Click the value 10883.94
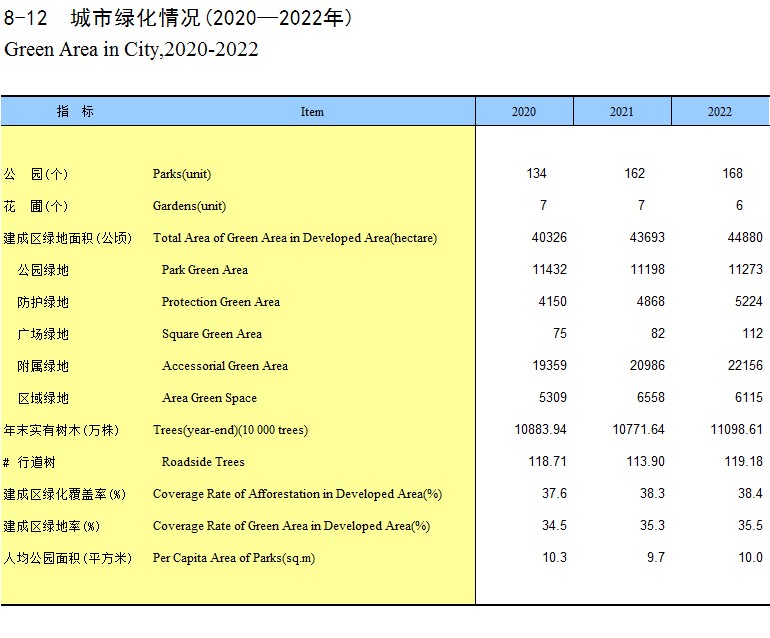 (x=541, y=429)
